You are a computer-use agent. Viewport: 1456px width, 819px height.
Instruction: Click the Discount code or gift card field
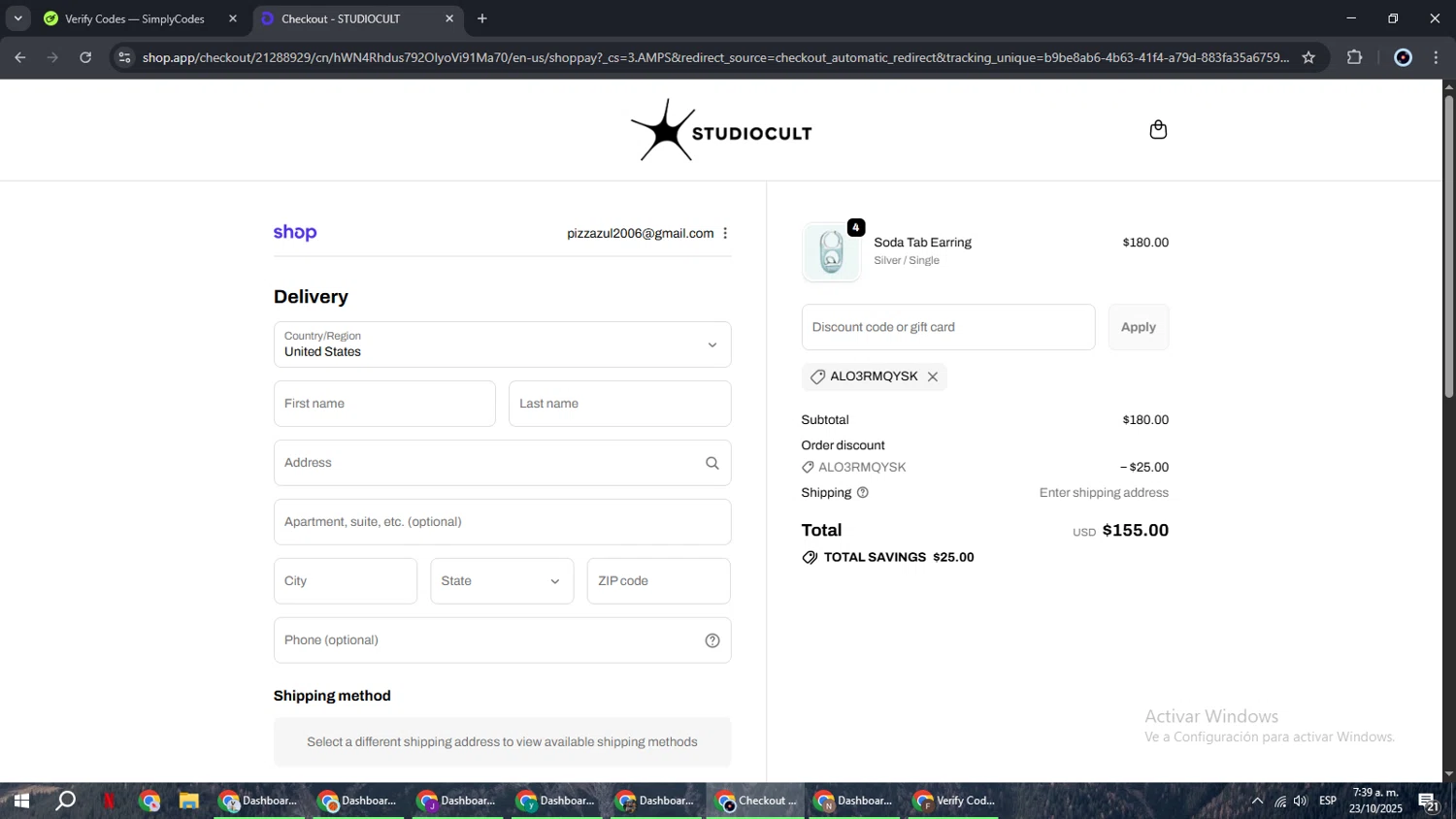tap(948, 327)
